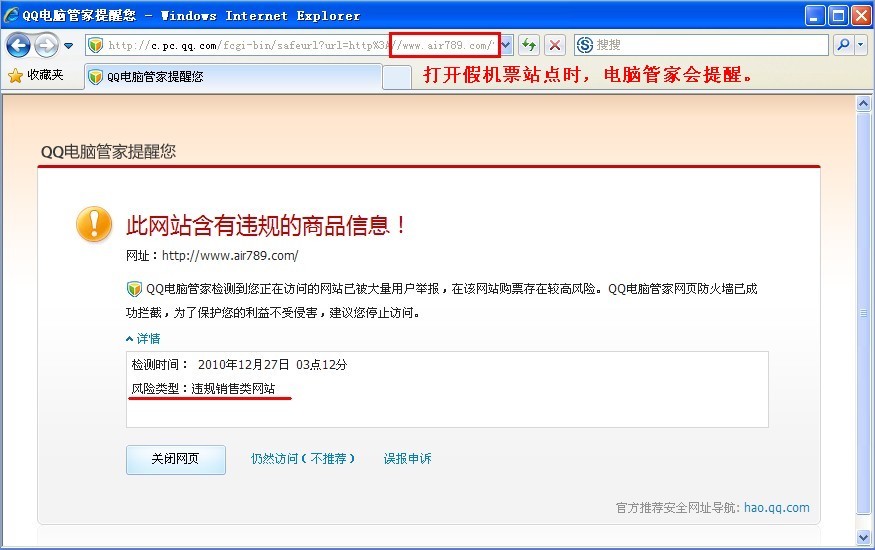Click the vertical scrollbar thumb
This screenshot has height=550, width=875.
click(863, 313)
